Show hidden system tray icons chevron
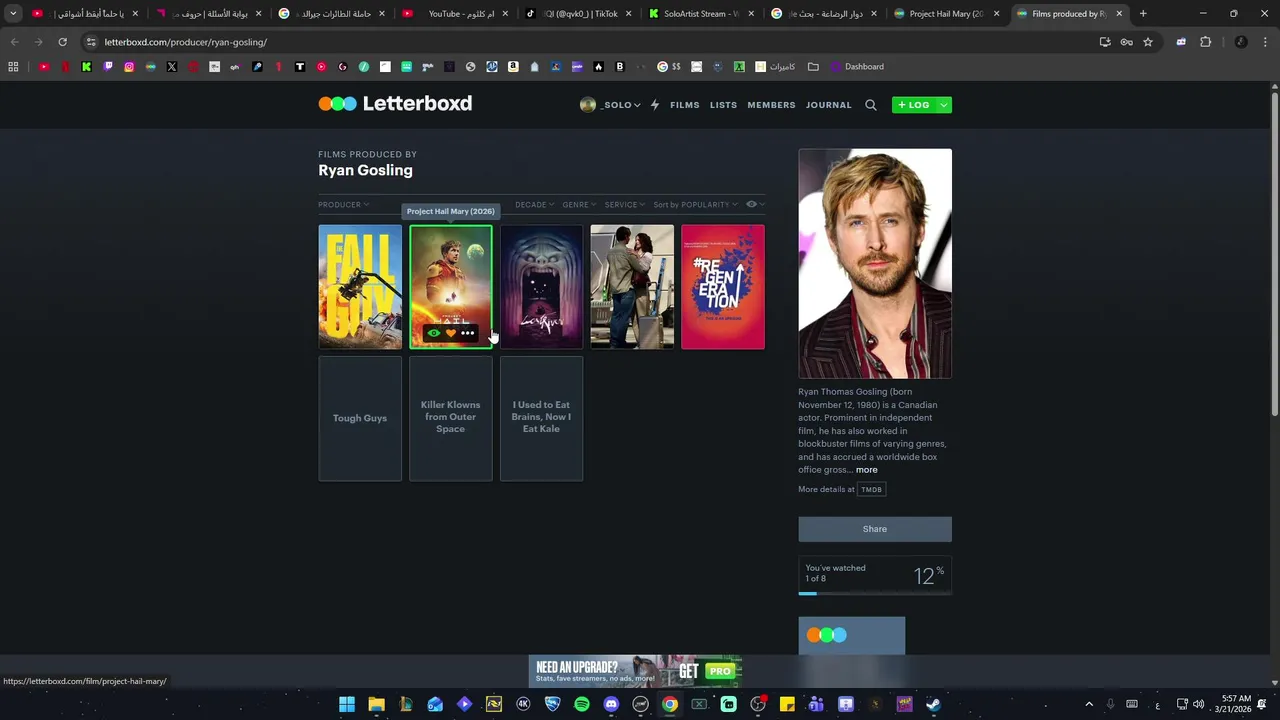This screenshot has height=720, width=1280. point(1089,704)
